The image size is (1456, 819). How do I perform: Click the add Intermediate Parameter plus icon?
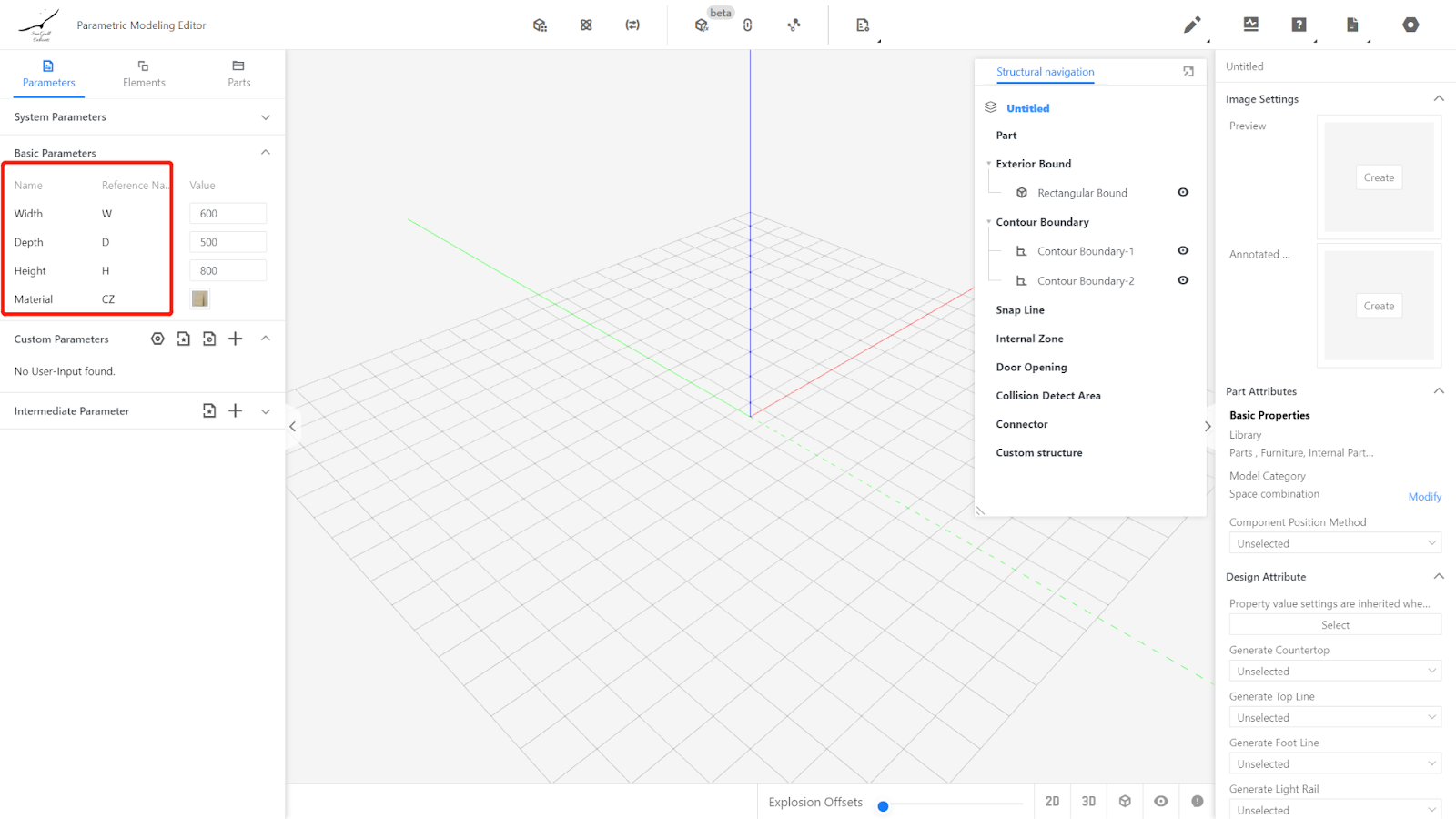[x=235, y=410]
